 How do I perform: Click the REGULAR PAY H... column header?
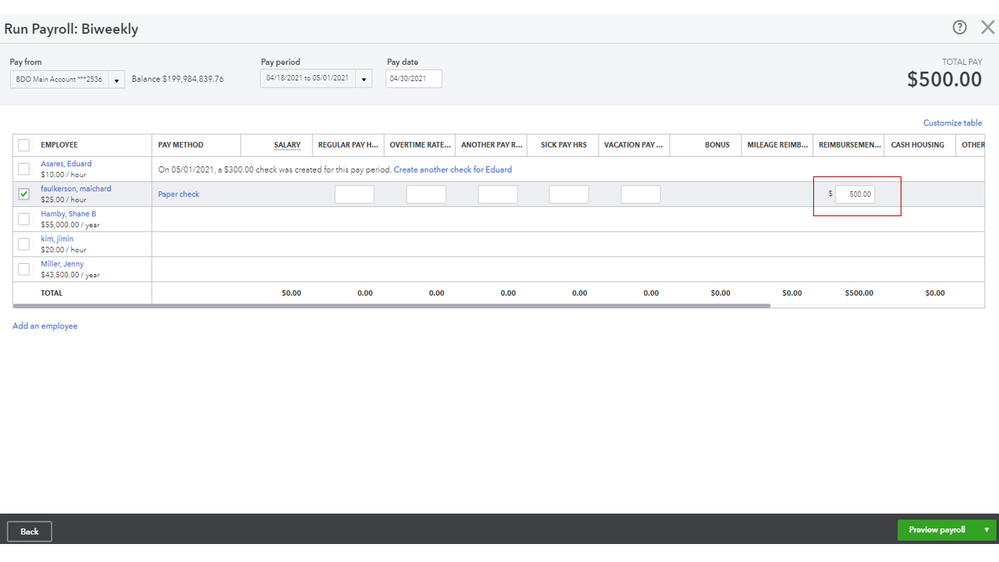tap(348, 145)
